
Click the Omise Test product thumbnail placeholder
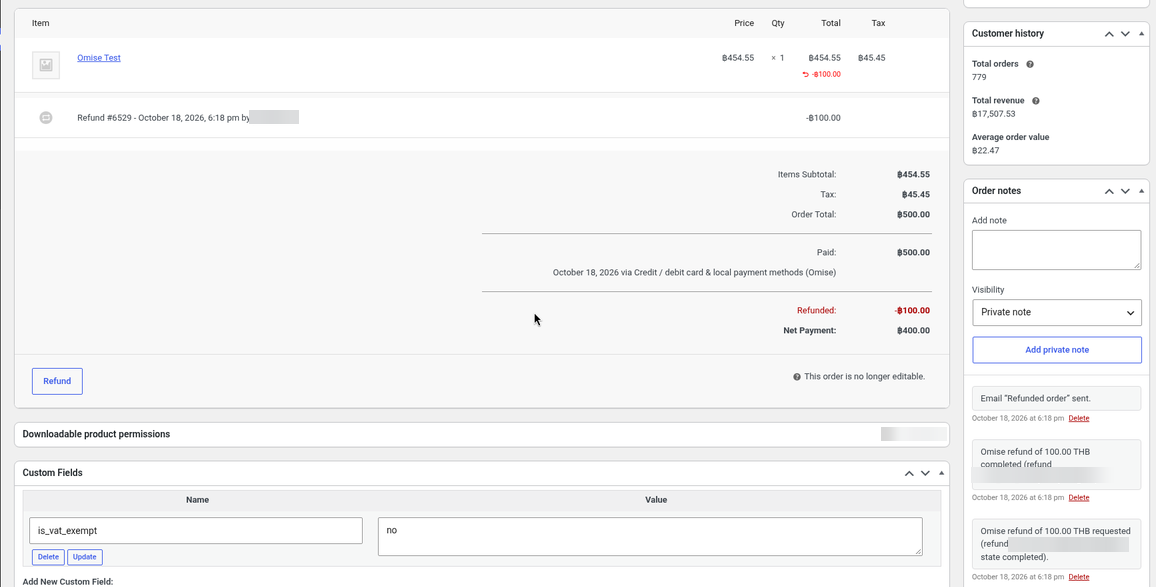pos(46,65)
